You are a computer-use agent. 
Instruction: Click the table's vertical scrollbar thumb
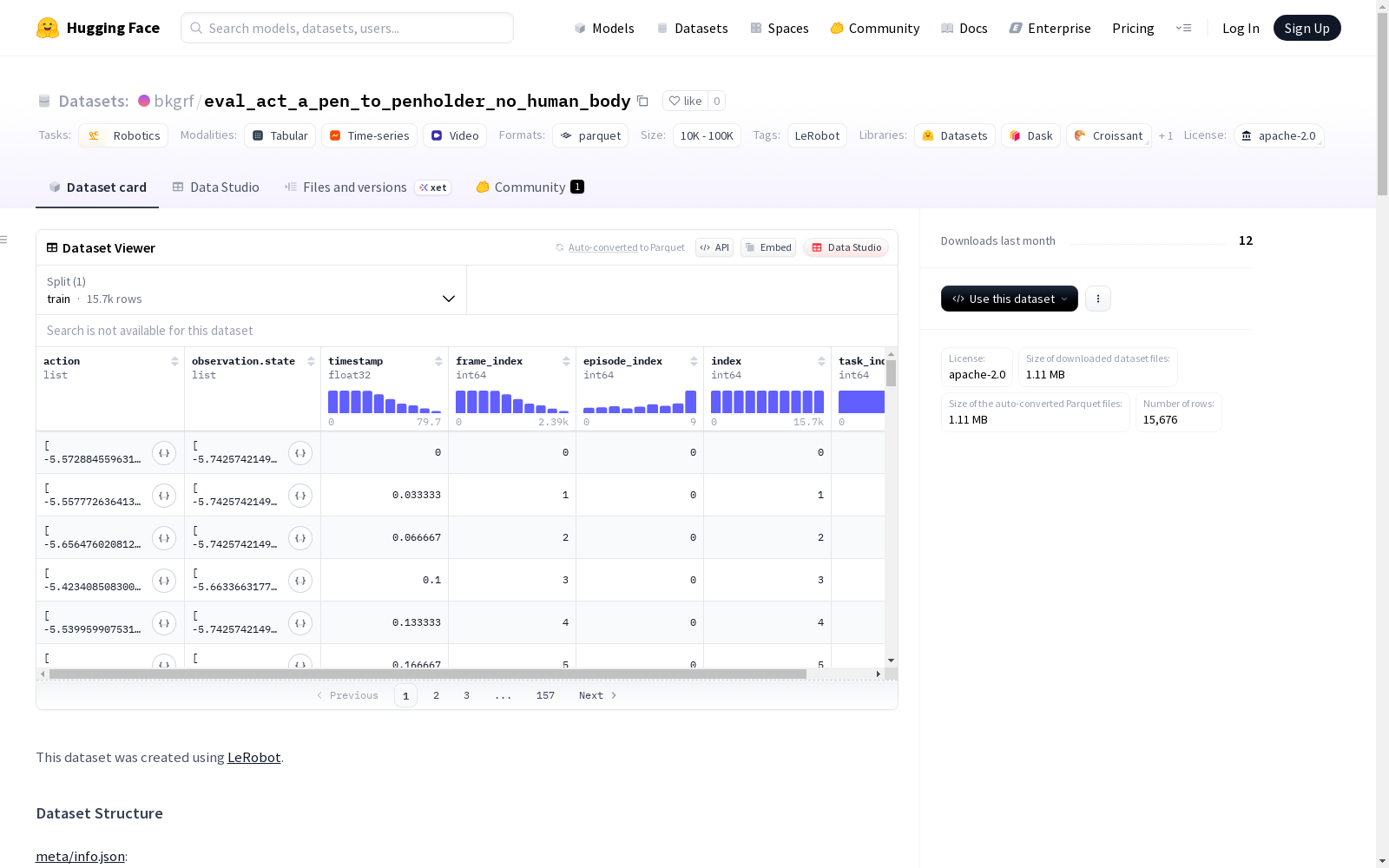tap(891, 373)
